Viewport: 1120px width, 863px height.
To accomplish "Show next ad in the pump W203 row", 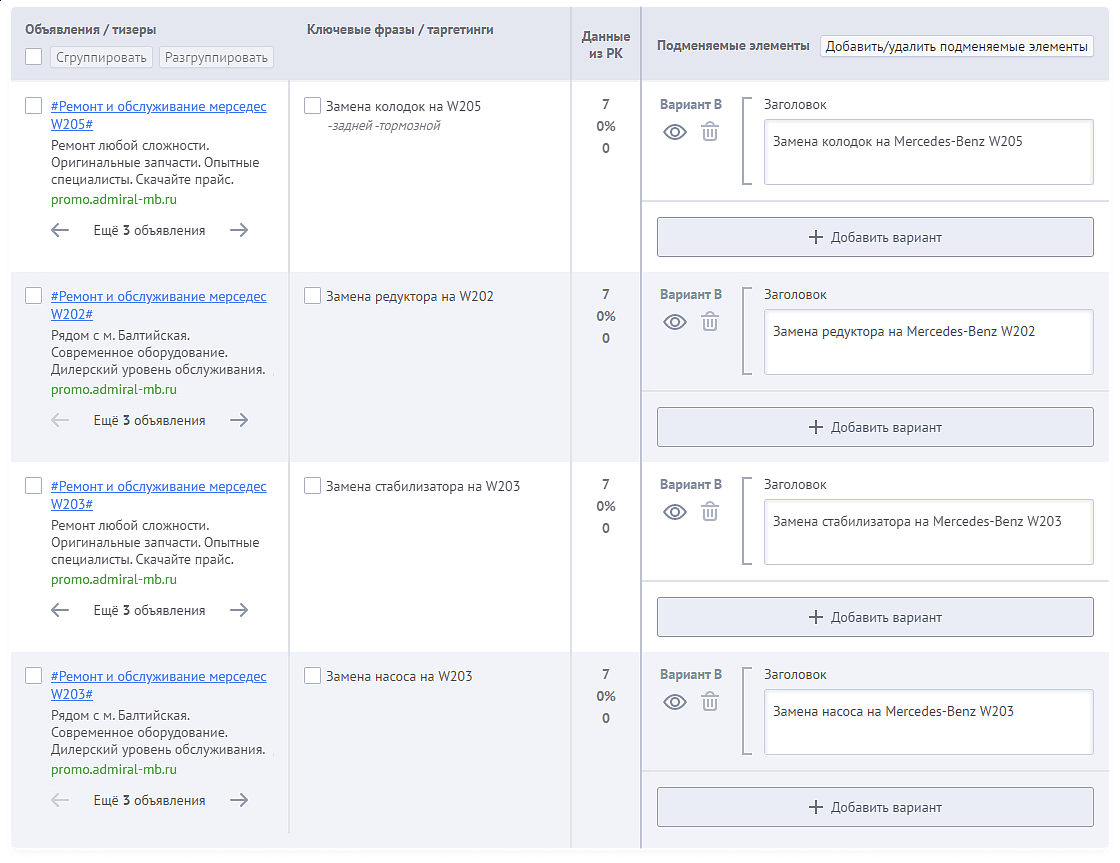I will tap(239, 800).
